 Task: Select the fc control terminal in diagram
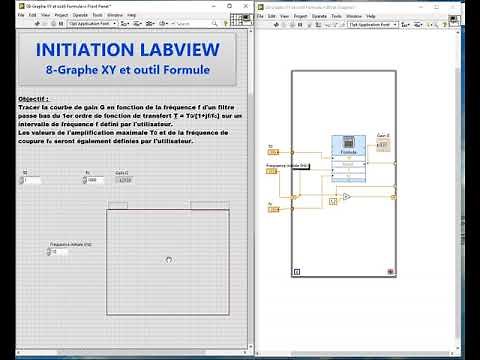(274, 209)
